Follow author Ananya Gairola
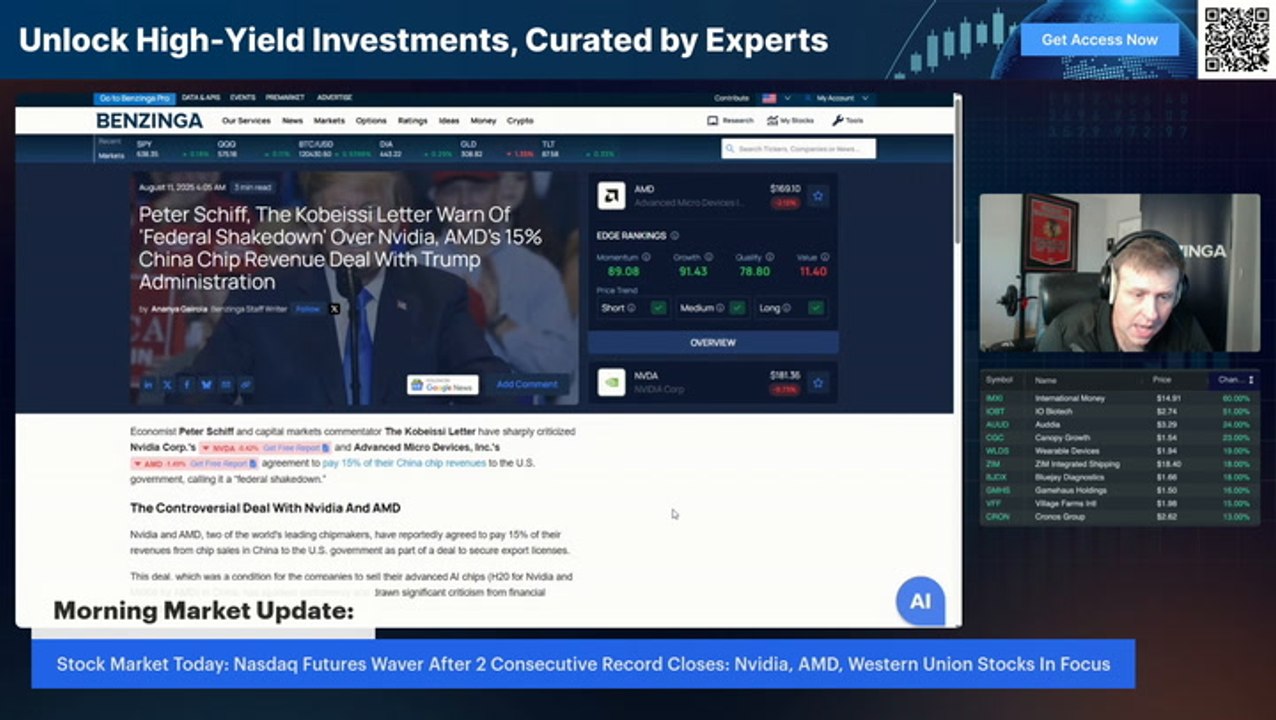1276x720 pixels. pos(308,309)
